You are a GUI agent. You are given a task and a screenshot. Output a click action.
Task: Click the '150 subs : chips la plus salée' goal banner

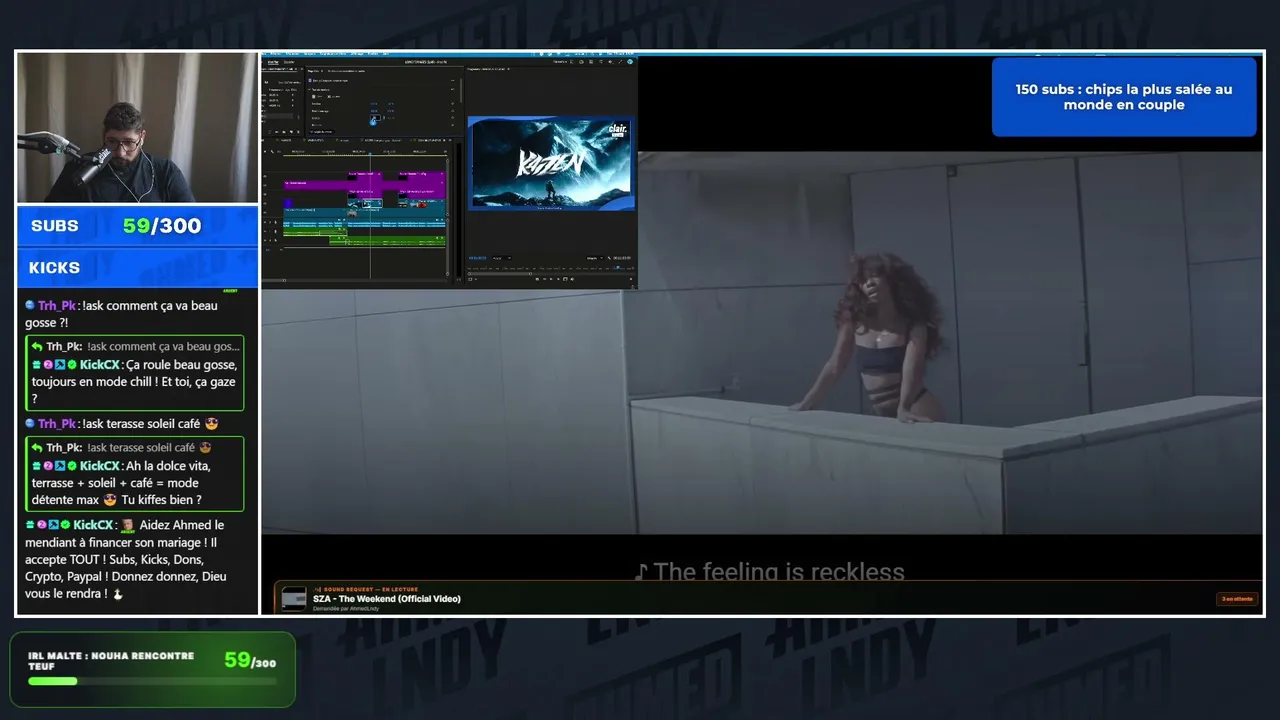coord(1124,97)
